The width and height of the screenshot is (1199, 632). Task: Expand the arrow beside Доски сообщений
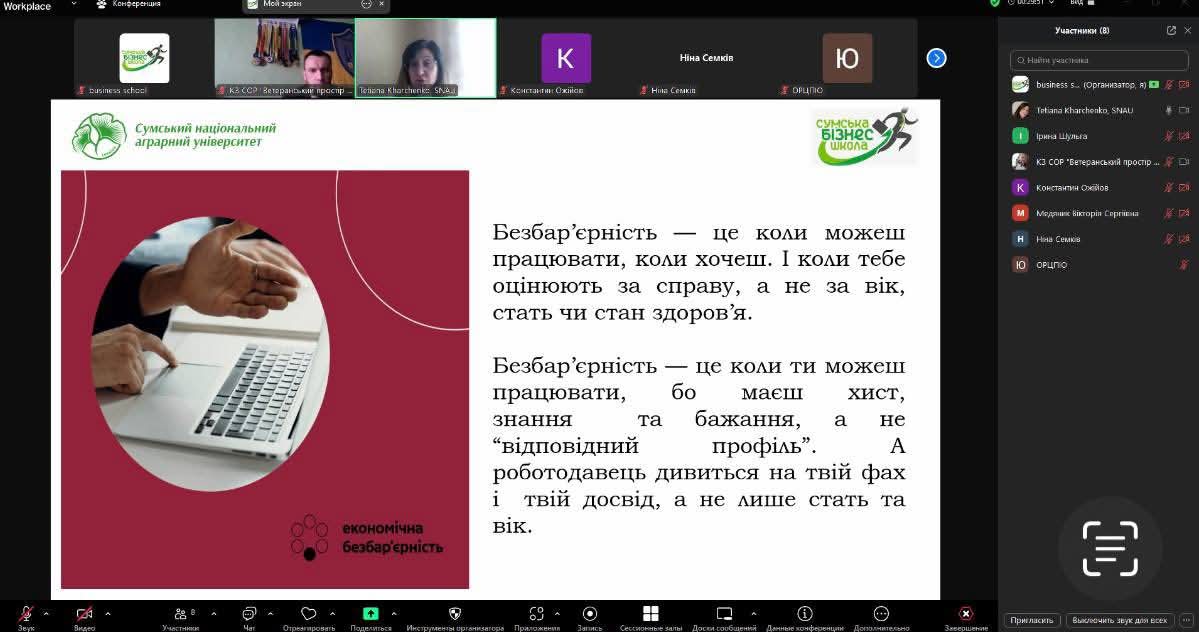coord(753,613)
